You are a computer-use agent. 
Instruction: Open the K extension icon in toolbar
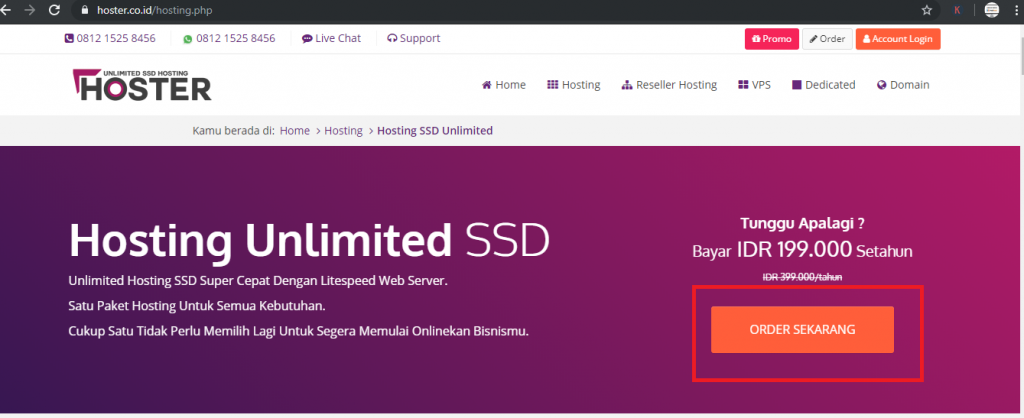point(957,10)
